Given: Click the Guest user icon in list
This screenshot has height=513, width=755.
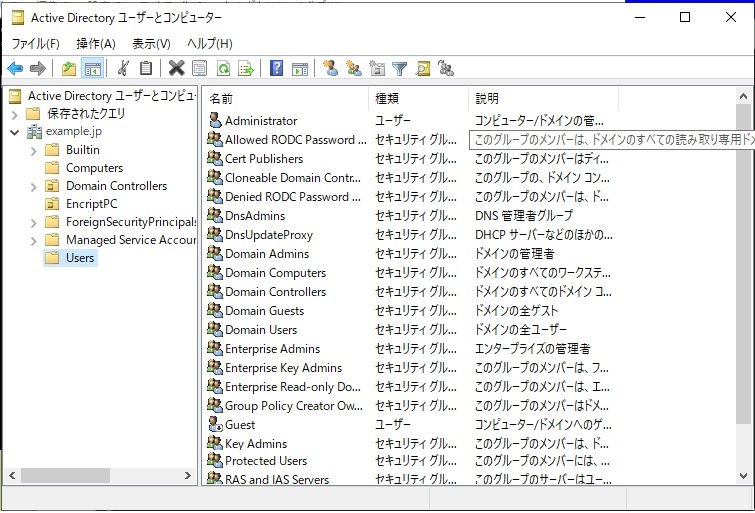Looking at the screenshot, I should (x=215, y=424).
